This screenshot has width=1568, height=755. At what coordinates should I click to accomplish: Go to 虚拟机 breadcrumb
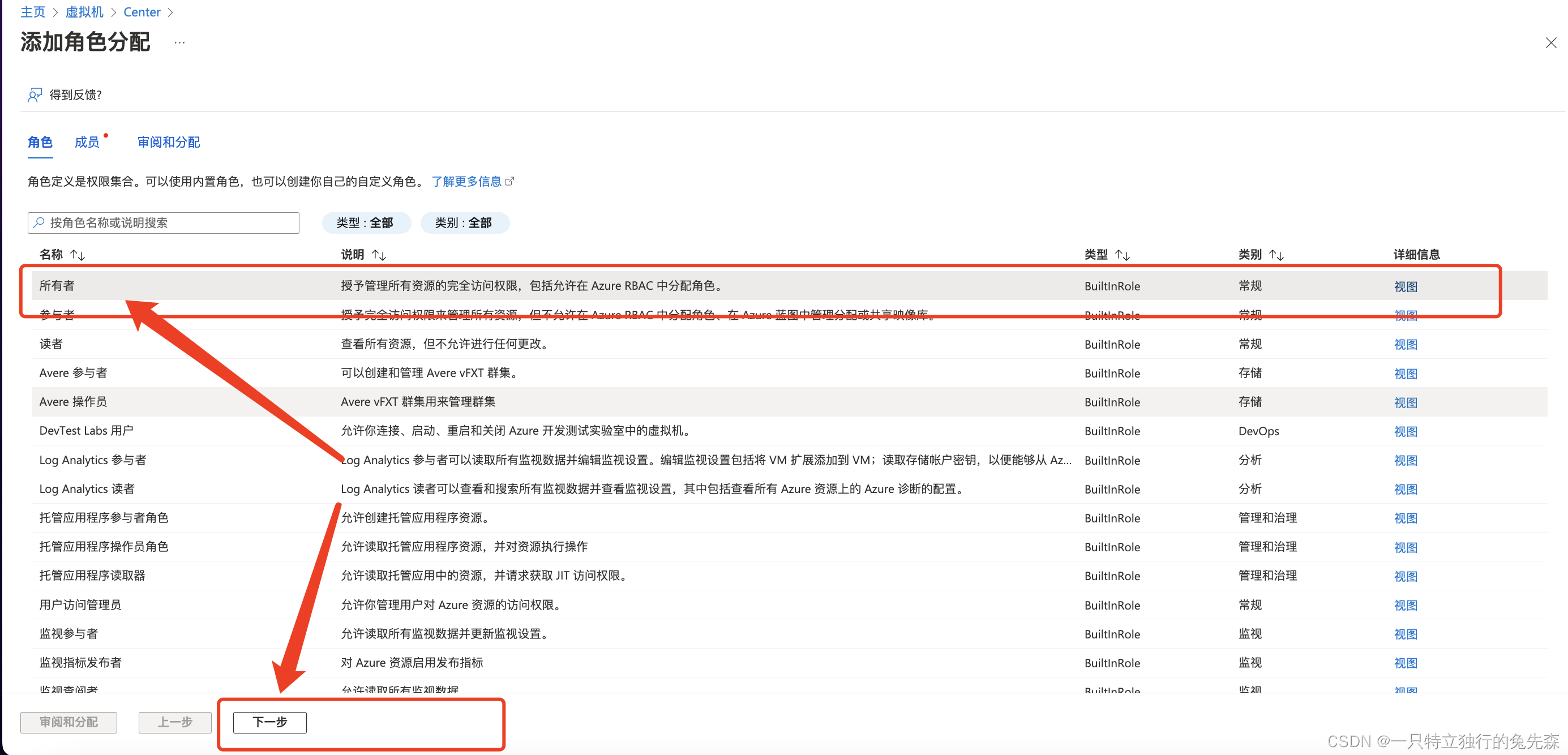pos(84,12)
